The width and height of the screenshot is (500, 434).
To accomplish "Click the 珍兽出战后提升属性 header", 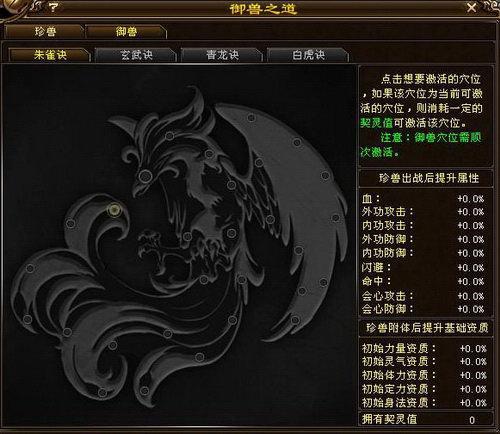I will [x=426, y=178].
